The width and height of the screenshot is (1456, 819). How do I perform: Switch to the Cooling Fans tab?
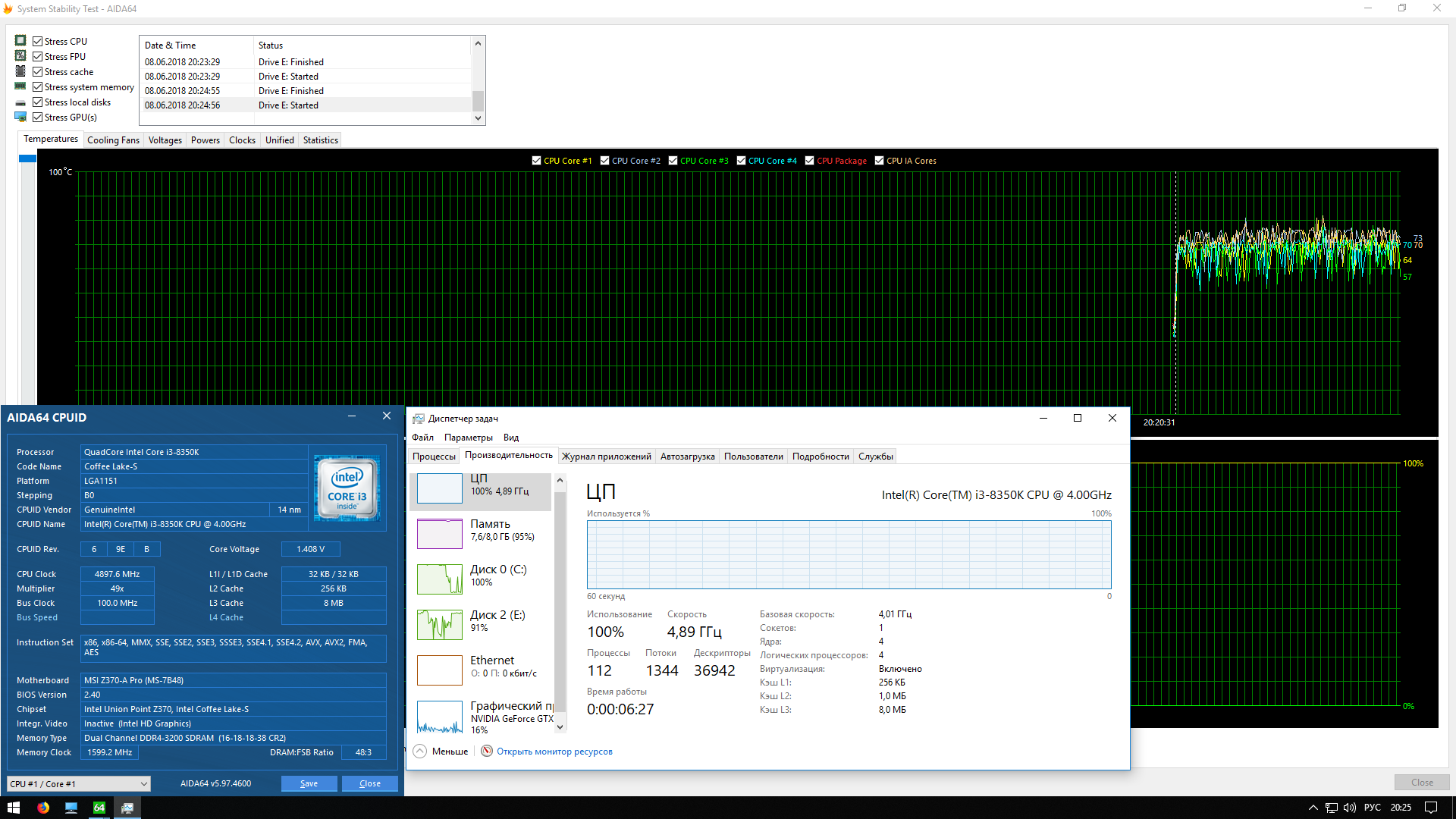(x=113, y=140)
